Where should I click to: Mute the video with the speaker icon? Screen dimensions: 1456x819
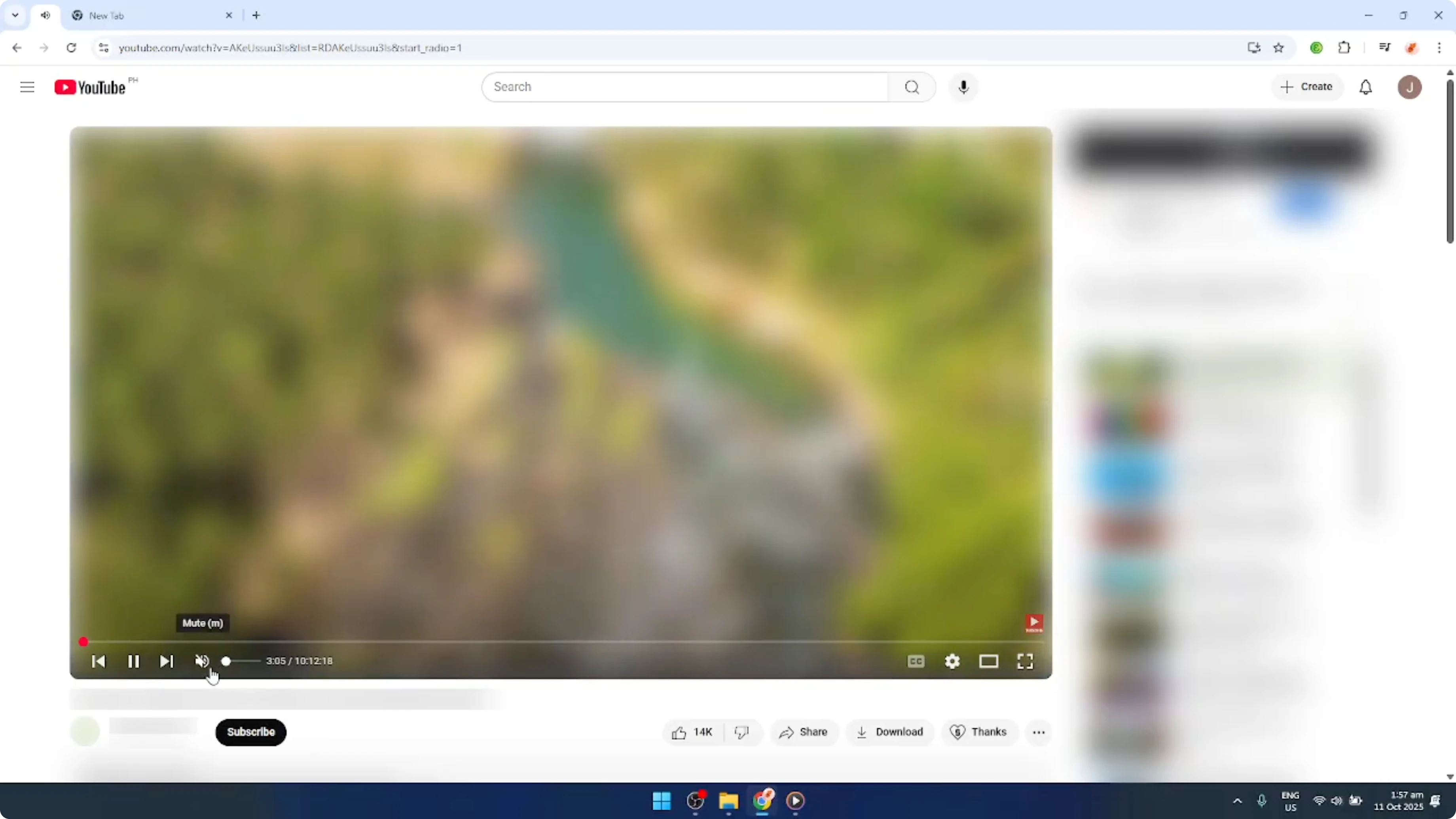(202, 661)
